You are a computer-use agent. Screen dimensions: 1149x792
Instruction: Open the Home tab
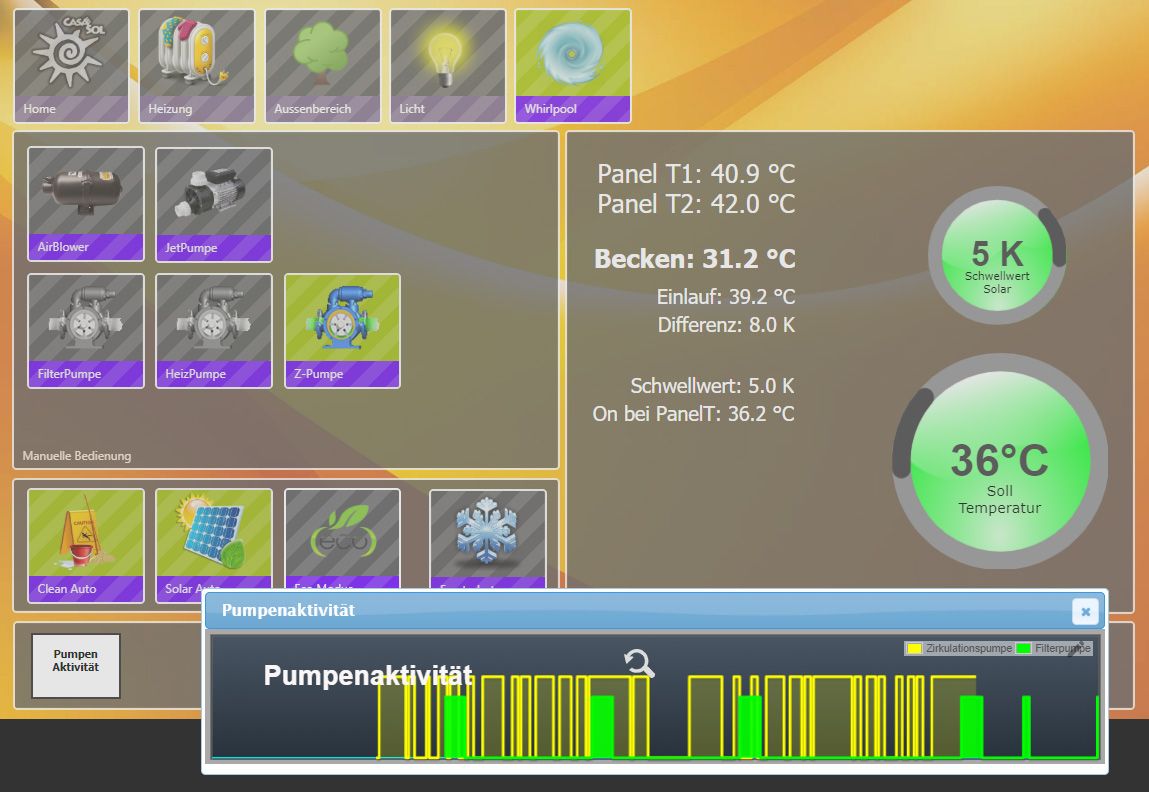pyautogui.click(x=71, y=66)
